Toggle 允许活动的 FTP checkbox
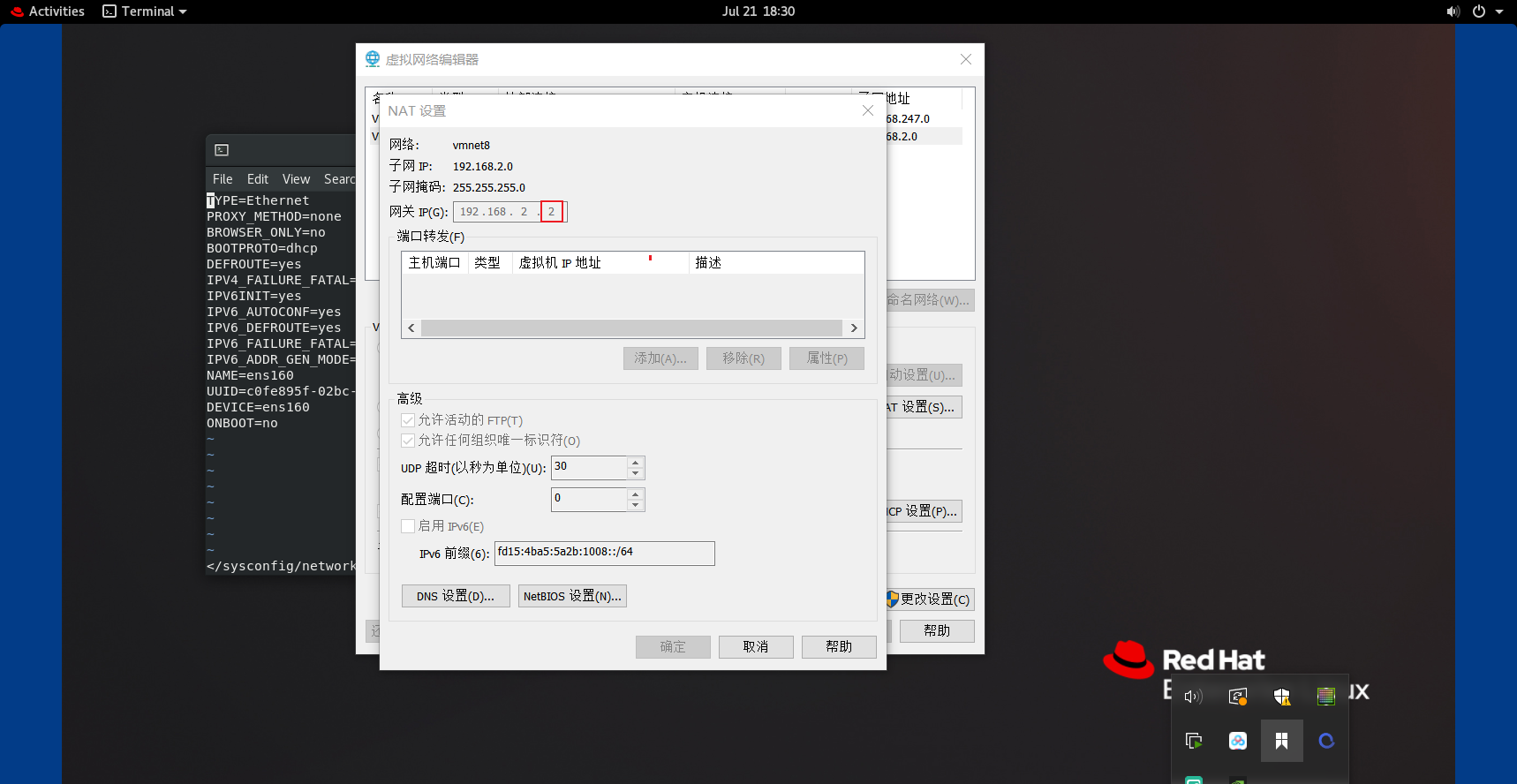The image size is (1517, 784). coord(408,420)
